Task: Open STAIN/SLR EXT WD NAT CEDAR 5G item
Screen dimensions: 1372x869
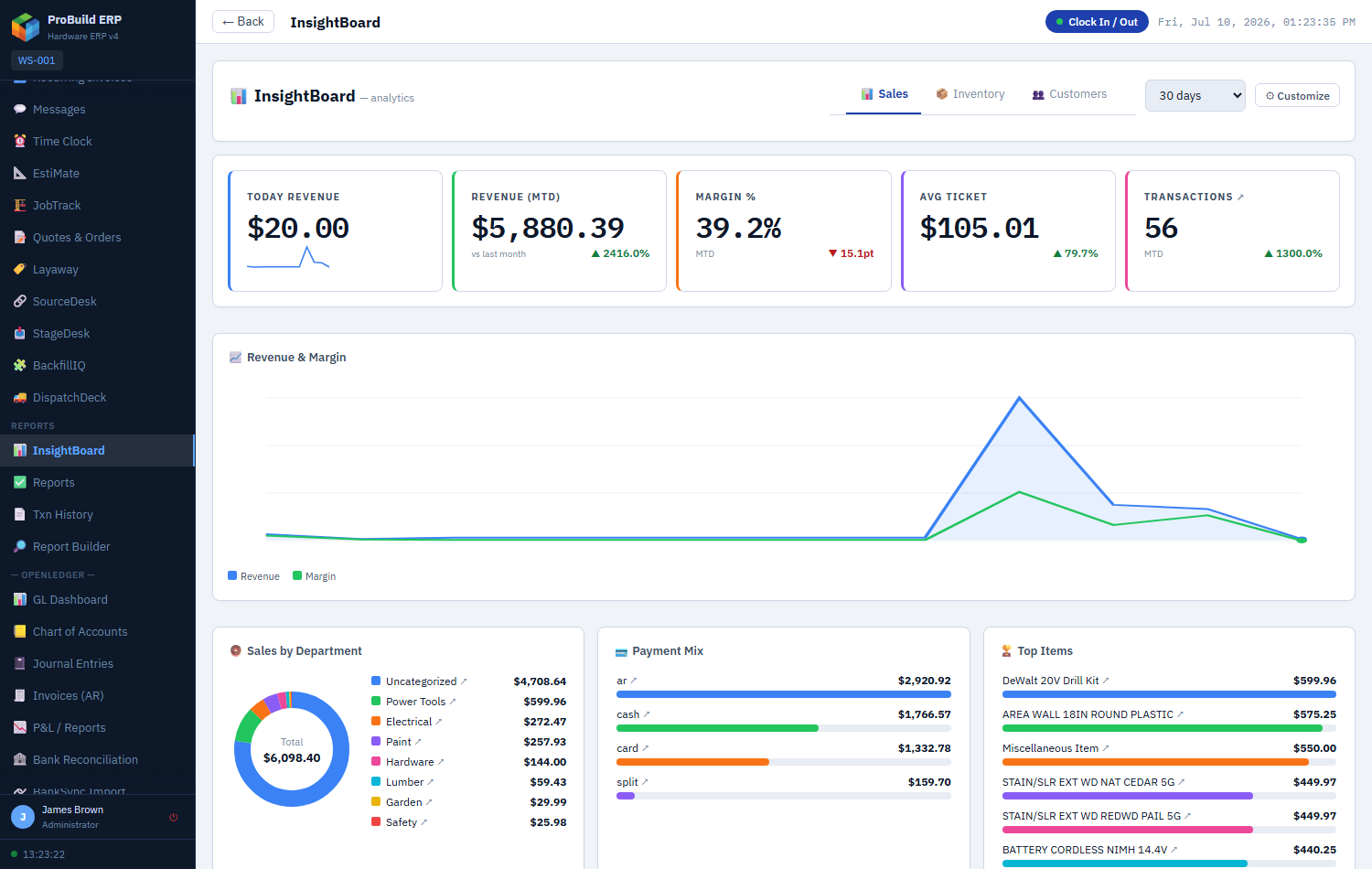Action: click(1094, 782)
